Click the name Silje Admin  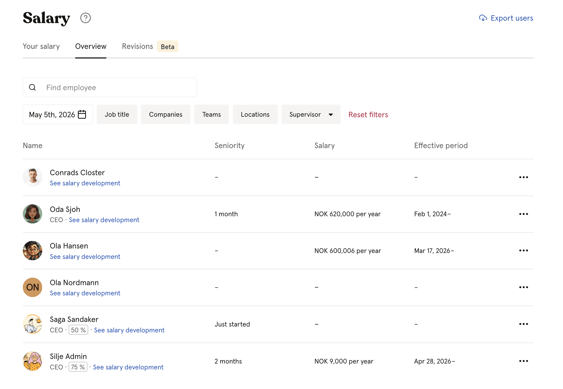[x=68, y=356]
